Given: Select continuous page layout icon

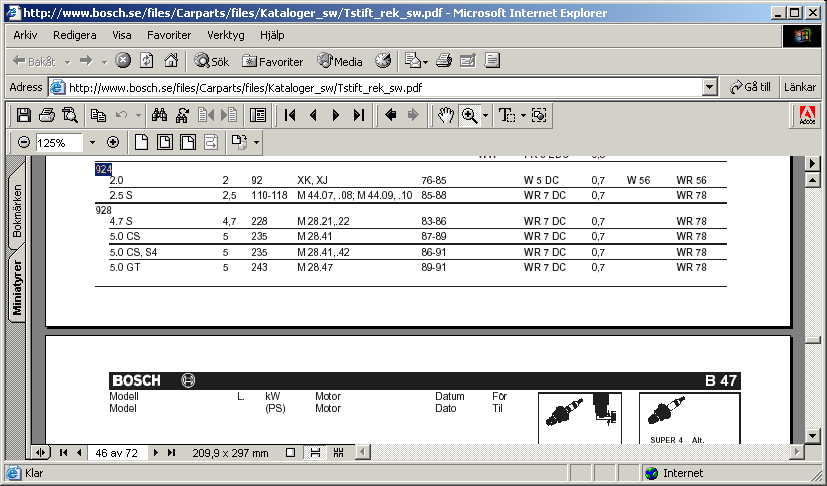Looking at the screenshot, I should pos(315,452).
